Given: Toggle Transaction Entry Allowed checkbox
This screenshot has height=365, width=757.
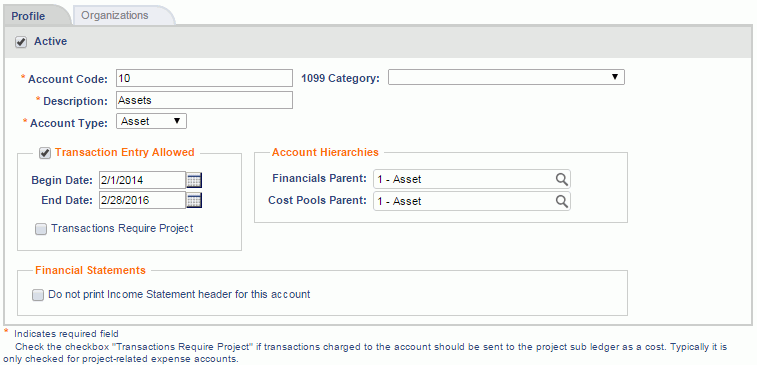Looking at the screenshot, I should [x=45, y=153].
